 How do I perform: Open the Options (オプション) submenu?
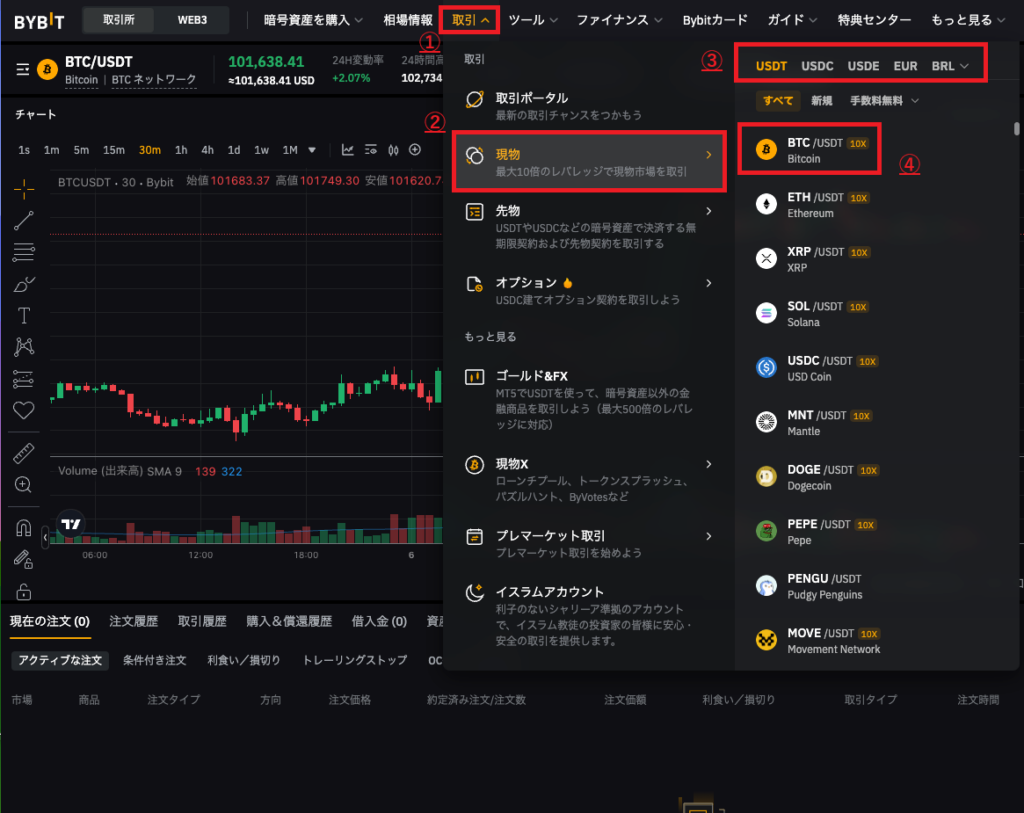[589, 291]
